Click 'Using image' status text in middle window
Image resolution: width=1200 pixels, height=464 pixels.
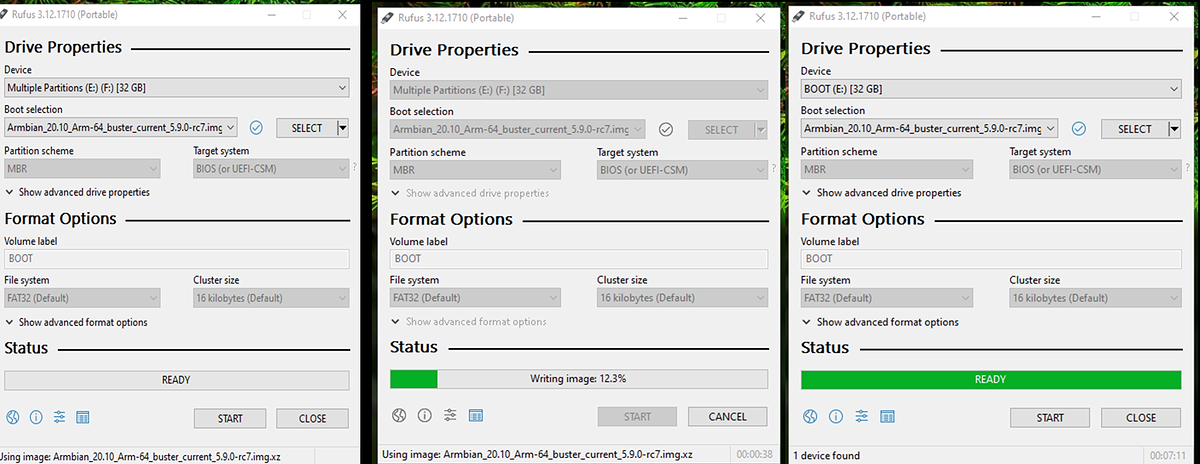tap(537, 454)
